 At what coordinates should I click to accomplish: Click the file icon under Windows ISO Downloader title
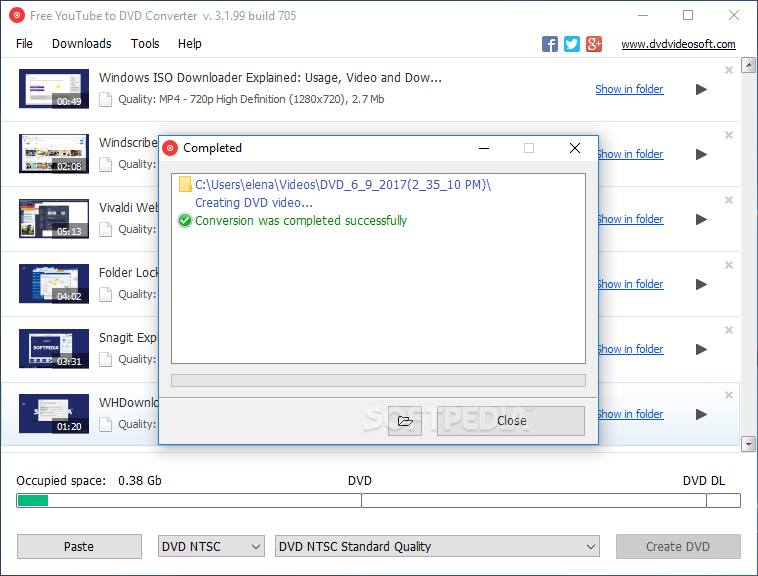105,100
